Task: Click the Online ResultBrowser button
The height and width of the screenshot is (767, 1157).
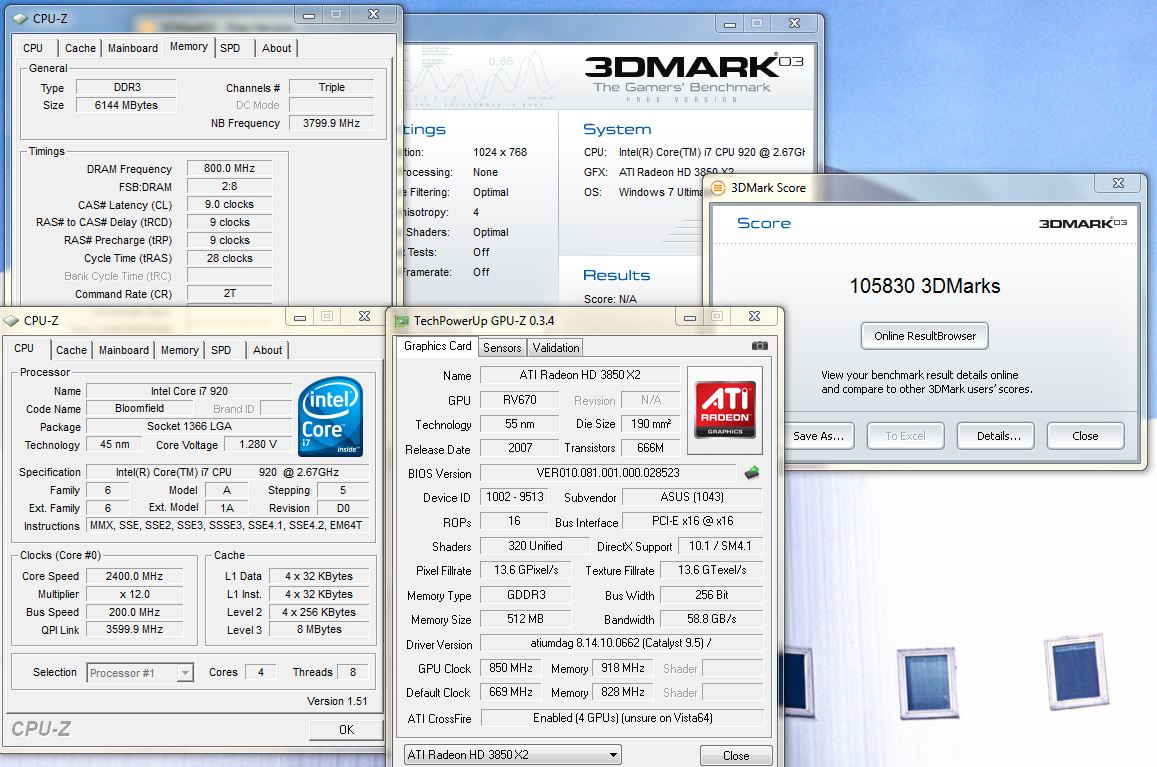Action: (925, 336)
